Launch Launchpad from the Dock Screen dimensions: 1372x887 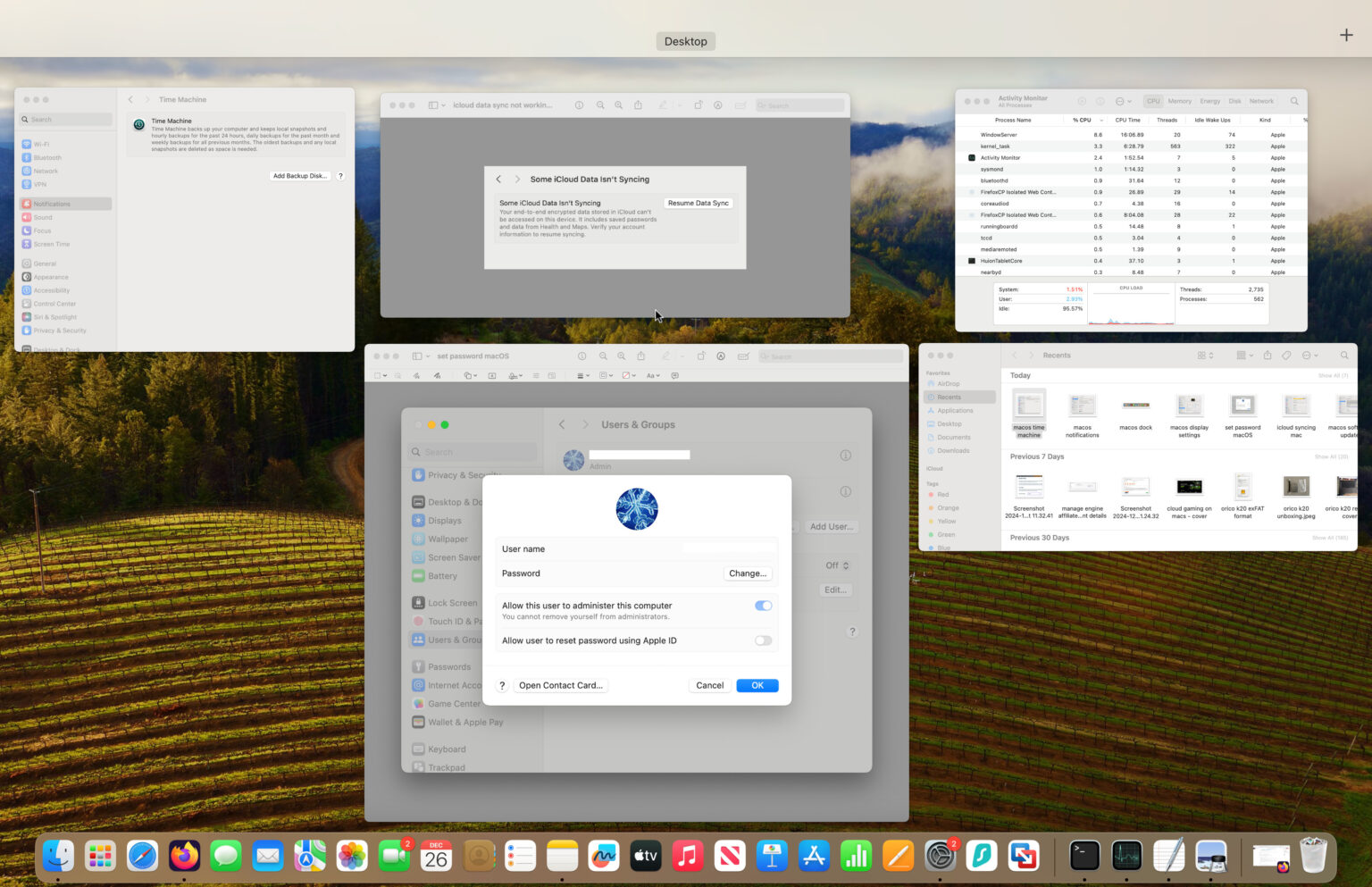point(99,855)
